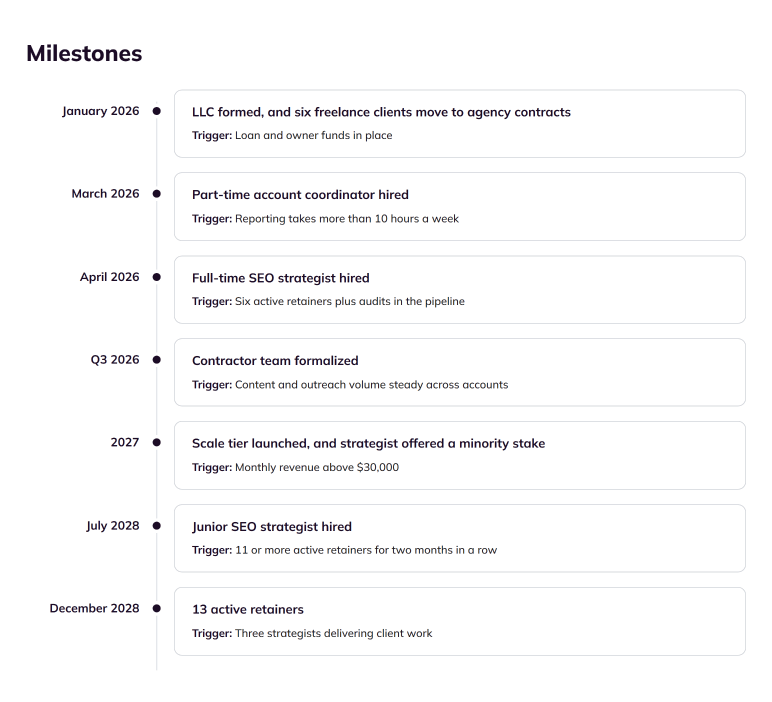Click the July 2028 timeline dot
The image size is (772, 702).
(157, 526)
